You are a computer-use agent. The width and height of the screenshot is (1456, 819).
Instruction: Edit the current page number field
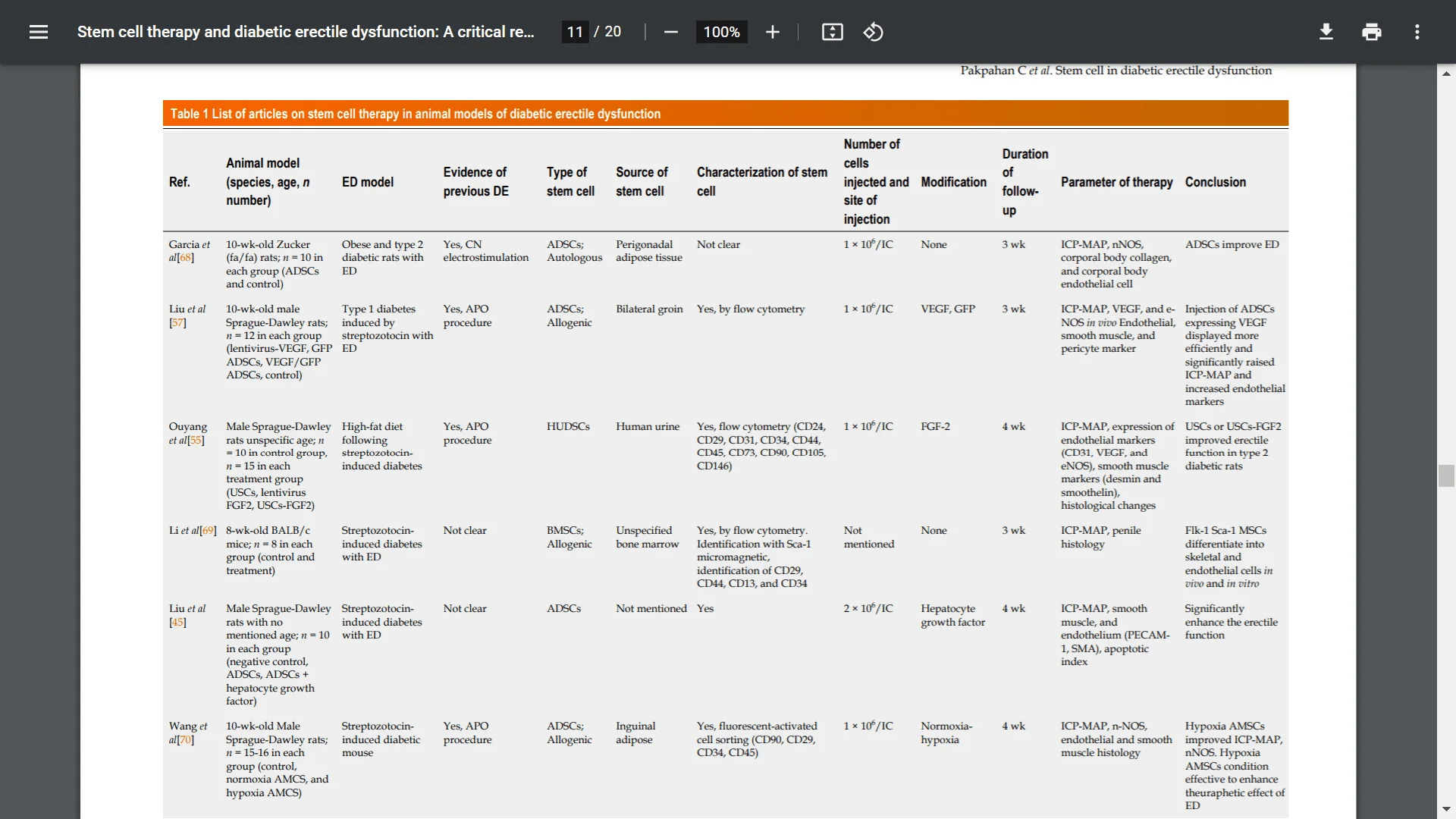[x=575, y=32]
